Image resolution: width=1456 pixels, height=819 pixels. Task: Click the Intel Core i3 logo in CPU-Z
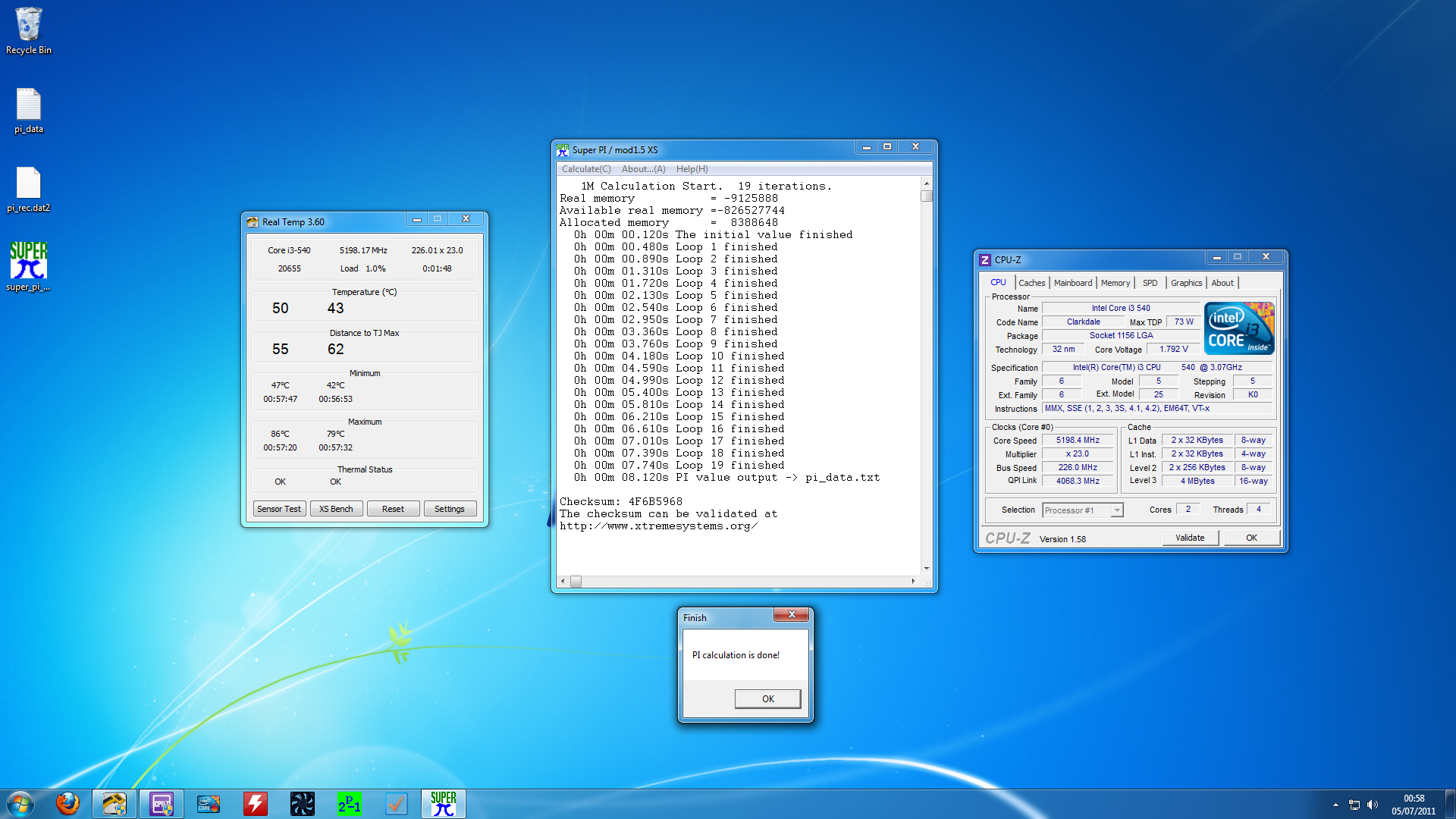[1239, 328]
